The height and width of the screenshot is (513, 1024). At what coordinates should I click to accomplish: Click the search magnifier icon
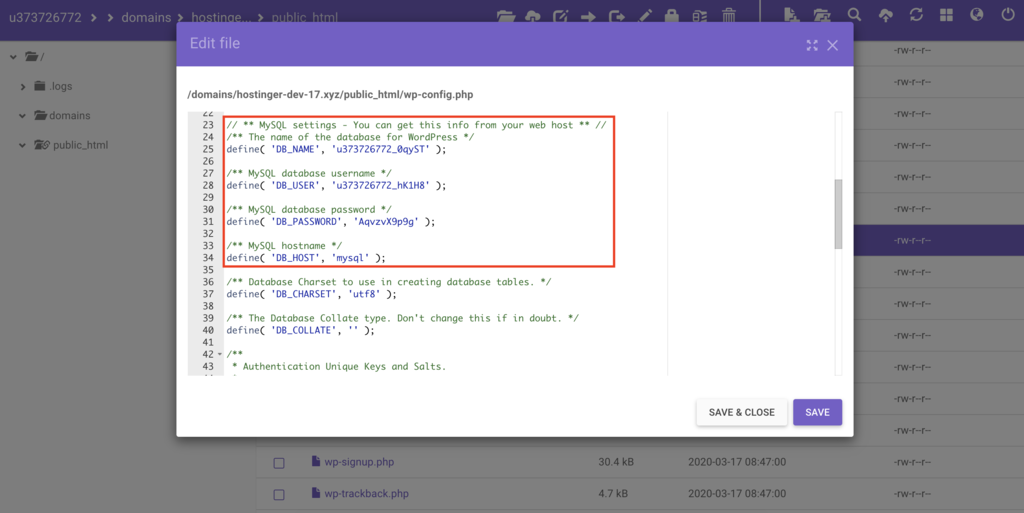click(854, 14)
